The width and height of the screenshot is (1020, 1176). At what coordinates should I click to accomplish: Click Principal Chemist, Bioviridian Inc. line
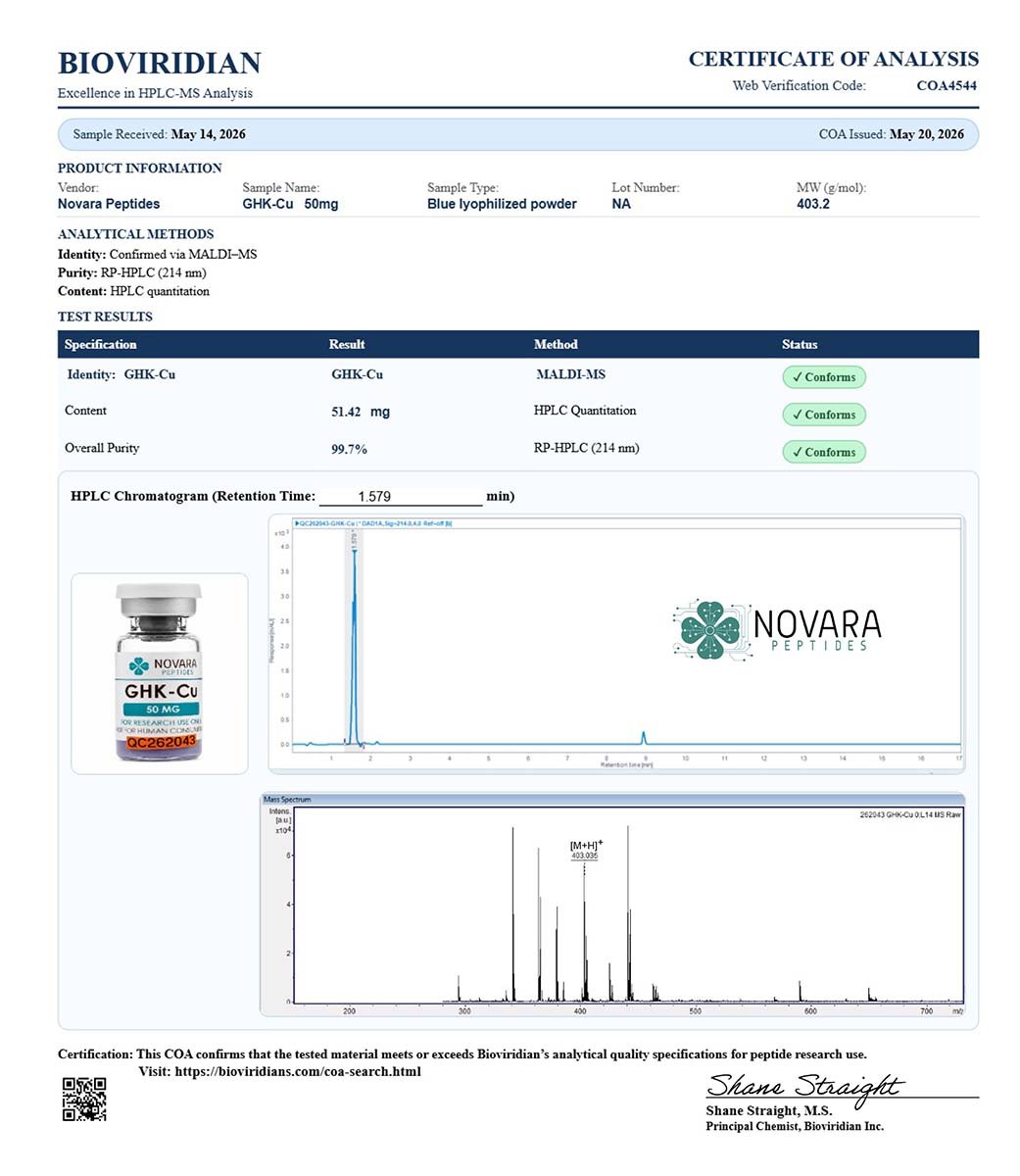pyautogui.click(x=795, y=1127)
